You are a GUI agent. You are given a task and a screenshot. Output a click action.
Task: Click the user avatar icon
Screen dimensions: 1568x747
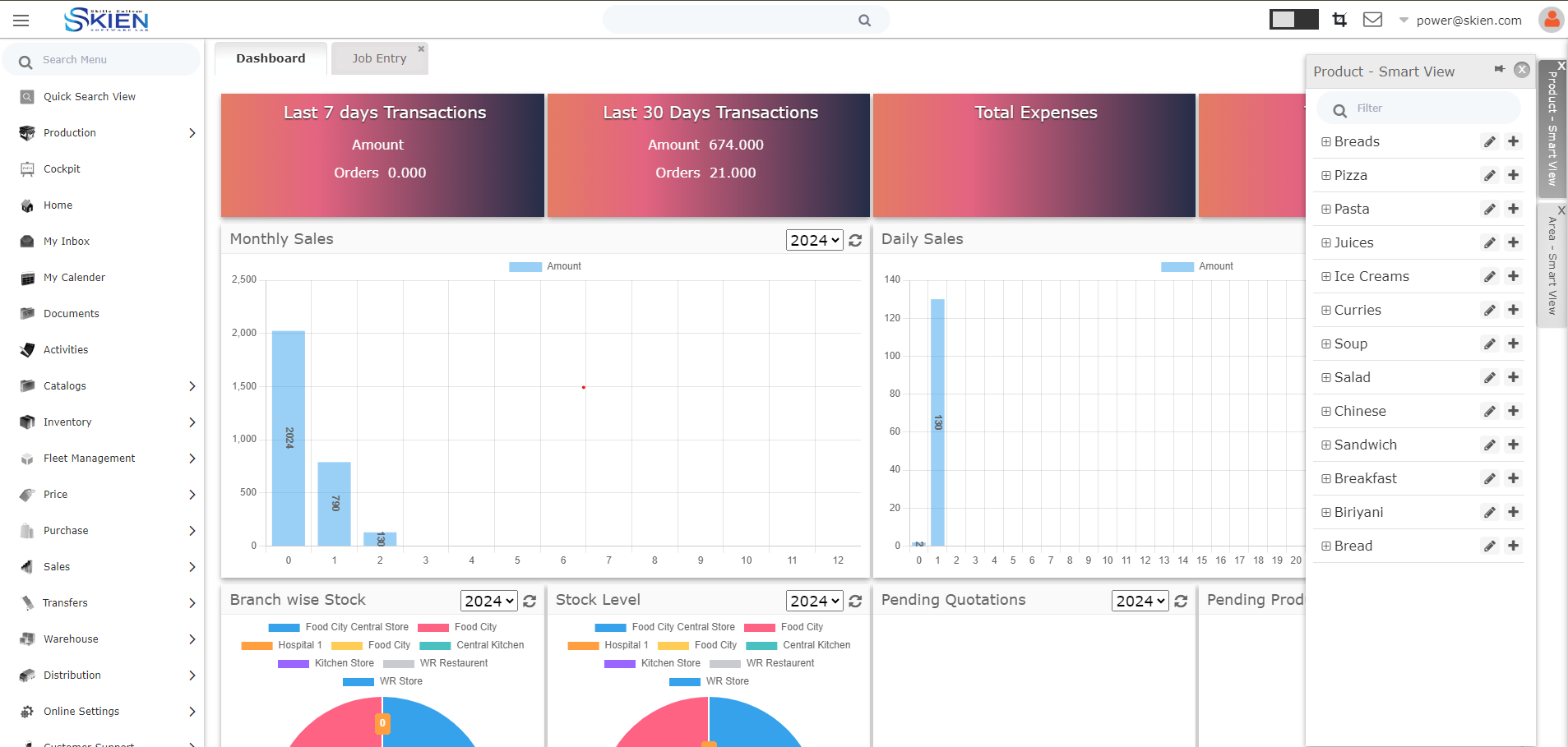(x=1550, y=20)
